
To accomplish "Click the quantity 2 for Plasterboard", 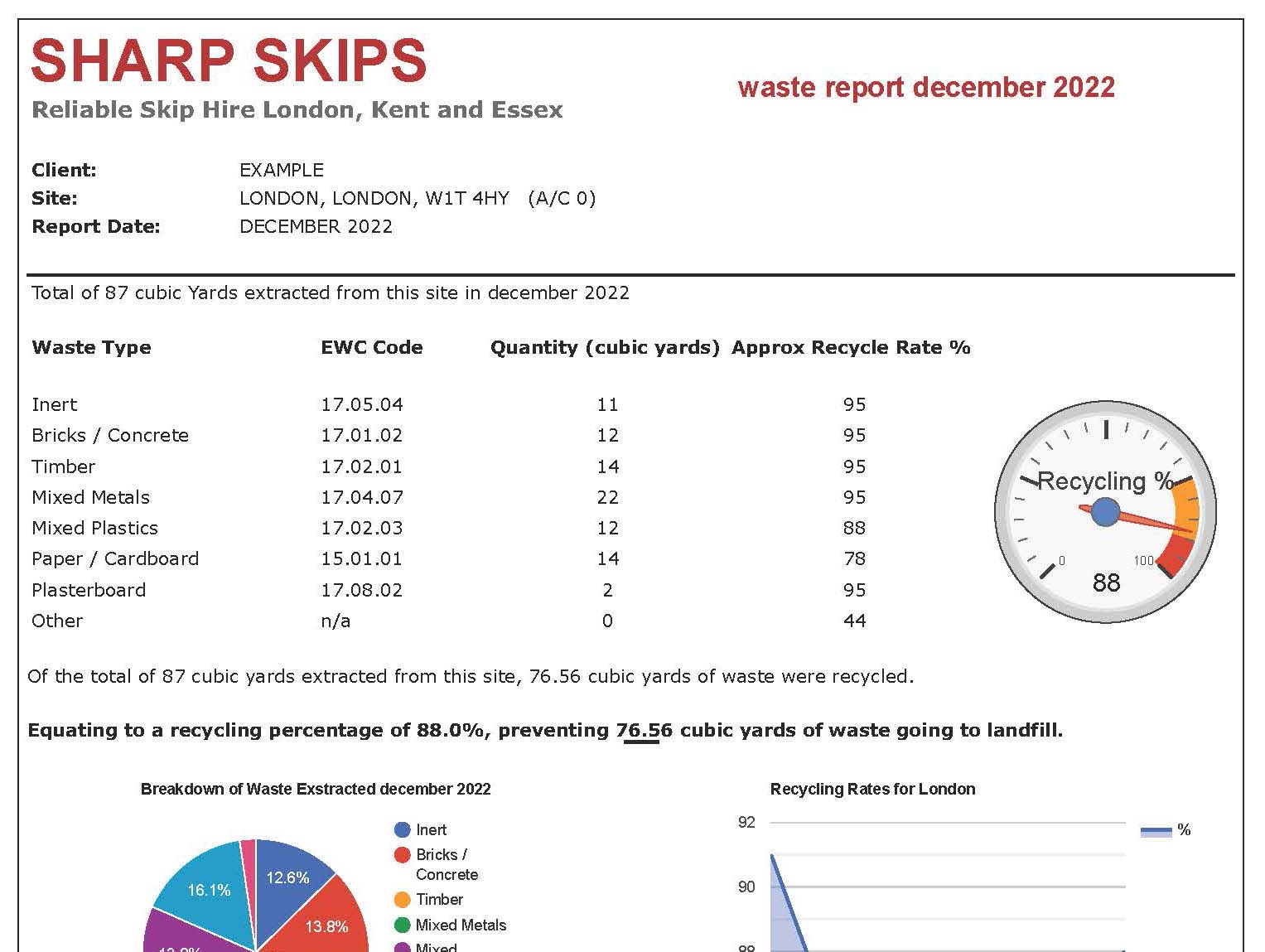I will (607, 590).
